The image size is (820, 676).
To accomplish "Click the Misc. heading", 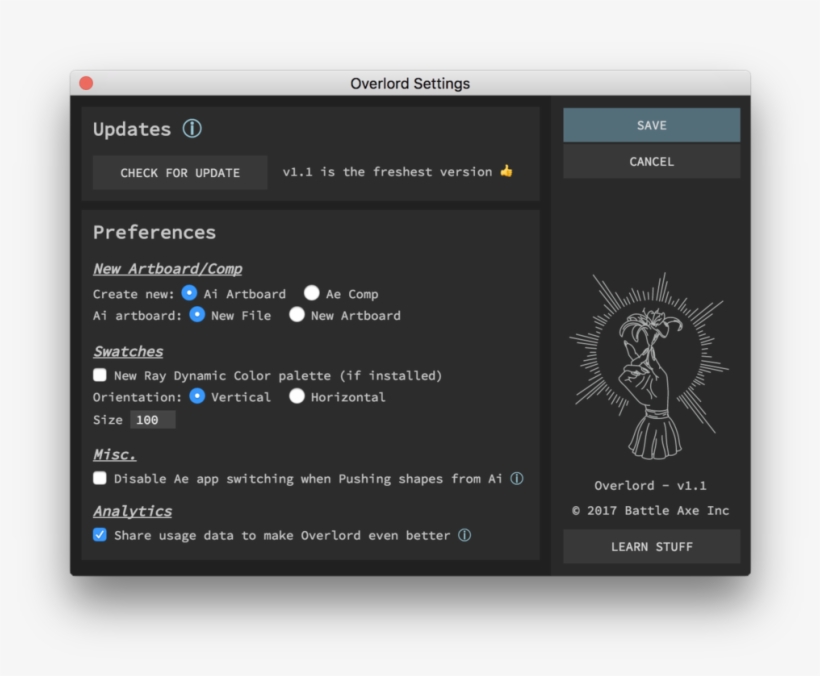I will 115,454.
